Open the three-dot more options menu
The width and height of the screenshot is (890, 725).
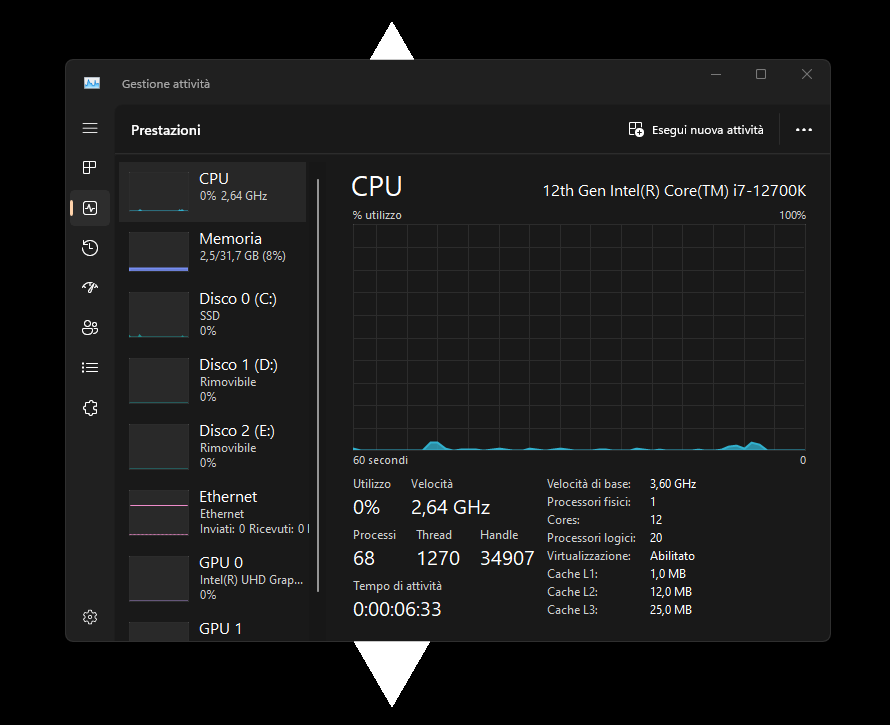(x=803, y=130)
